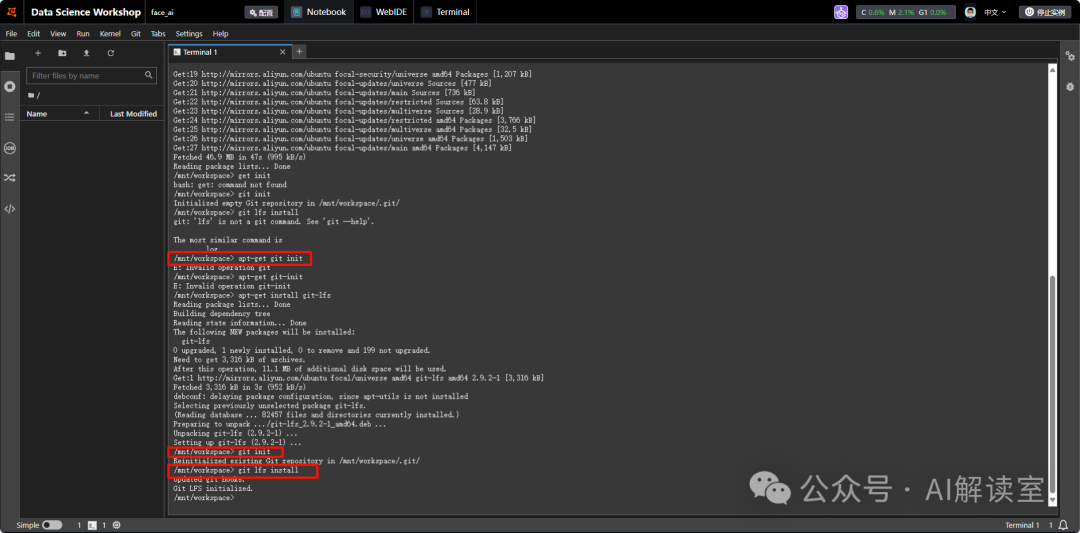The image size is (1080, 533).
Task: Toggle the Simple mode switch
Action: click(x=51, y=525)
